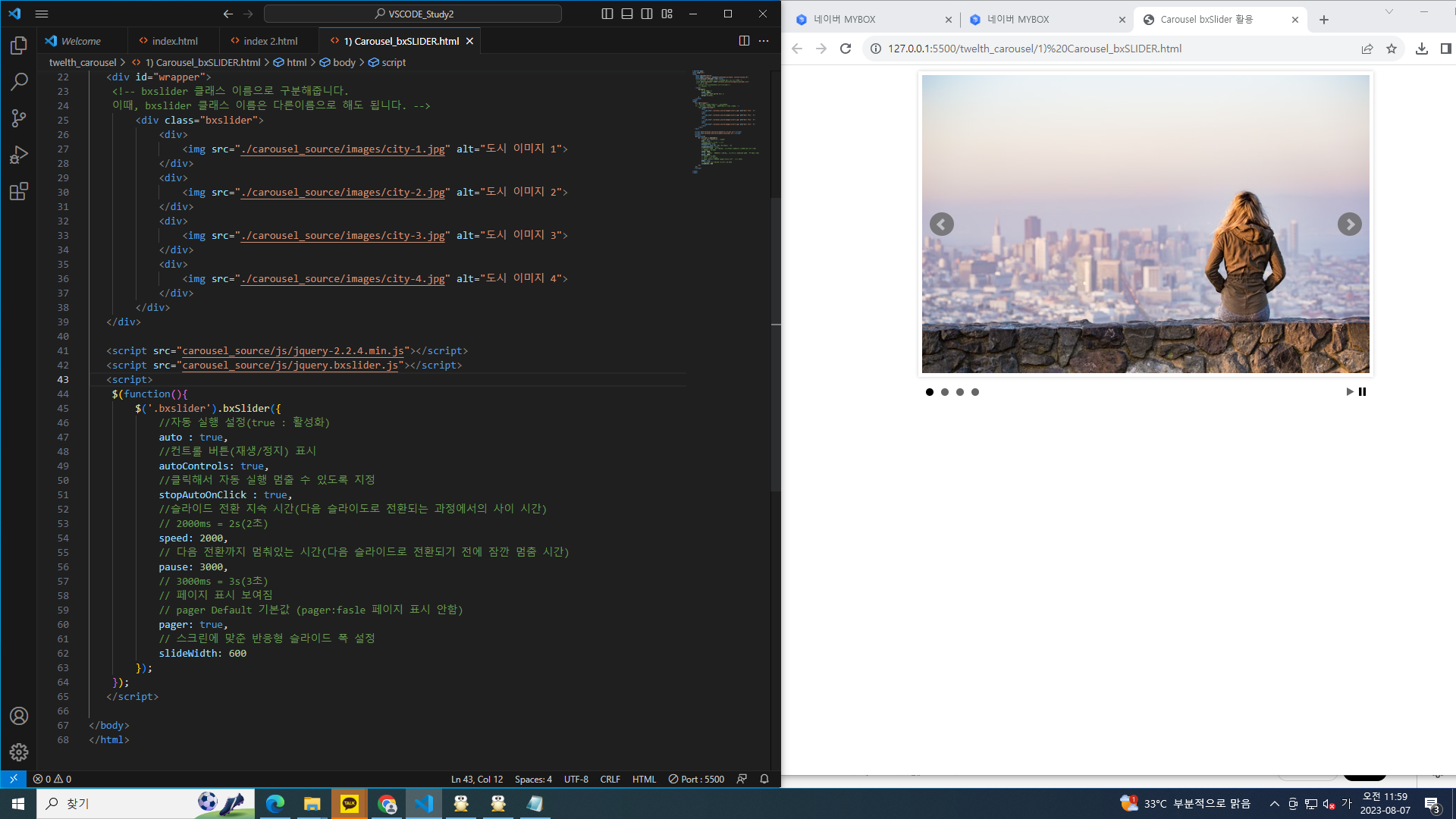
Task: Select the second slider pager dot
Action: point(945,392)
